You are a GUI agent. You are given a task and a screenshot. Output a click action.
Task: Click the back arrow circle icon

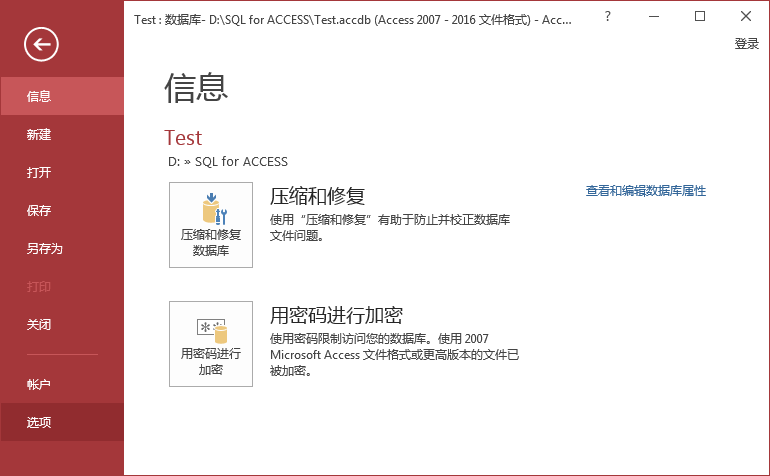point(41,44)
